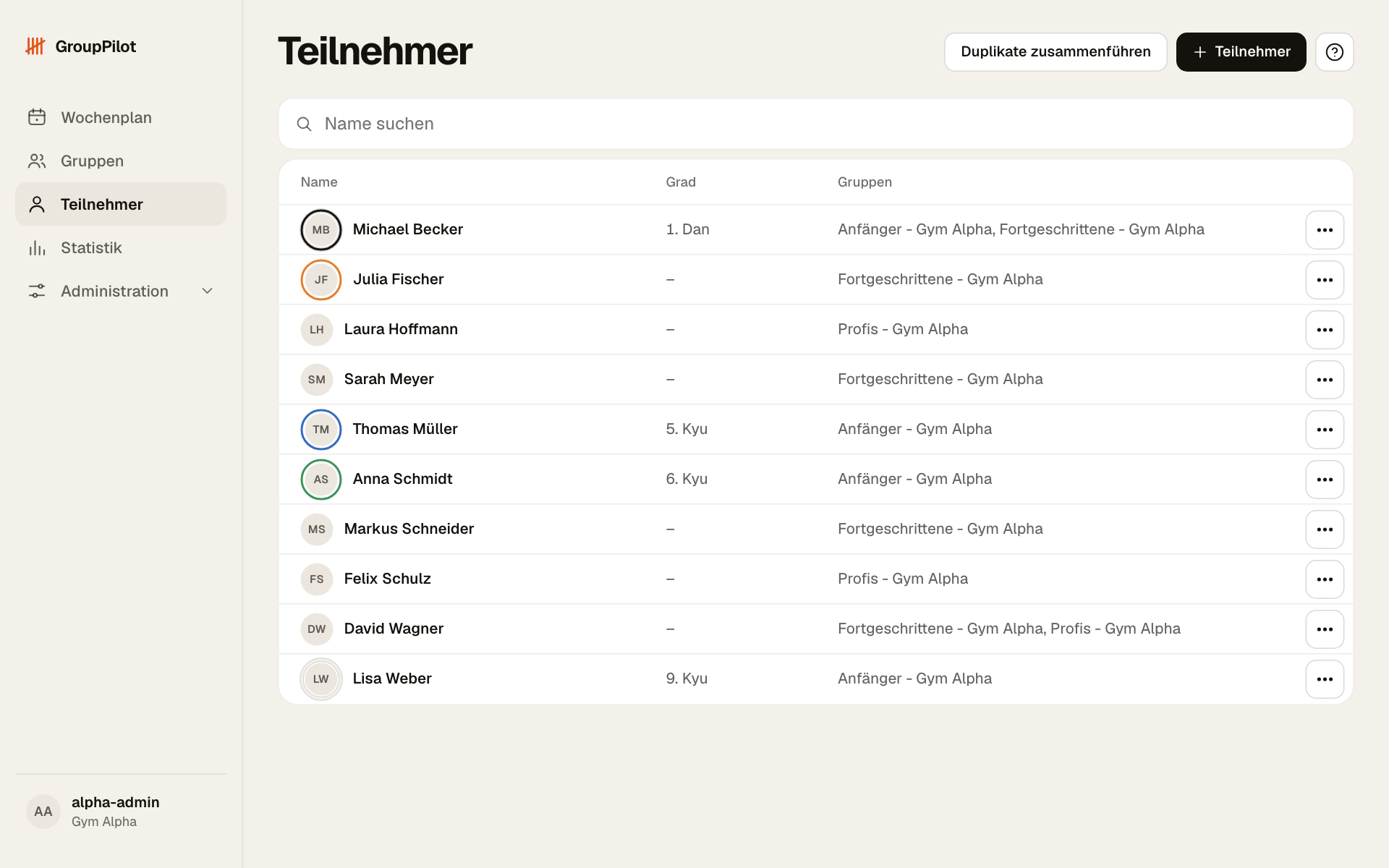Open options menu for David Wagner

pyautogui.click(x=1325, y=629)
